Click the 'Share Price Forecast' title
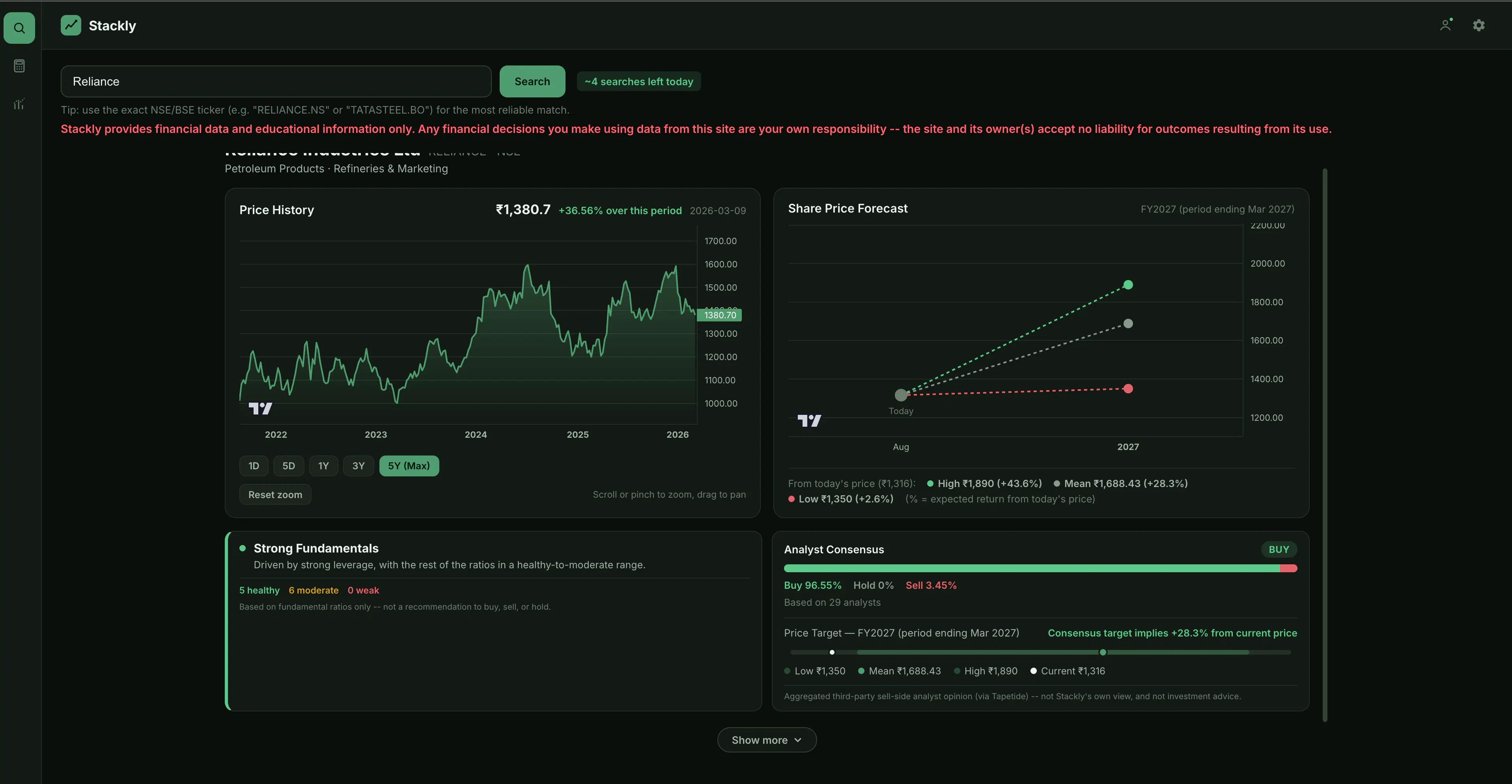The height and width of the screenshot is (784, 1512). [x=847, y=208]
